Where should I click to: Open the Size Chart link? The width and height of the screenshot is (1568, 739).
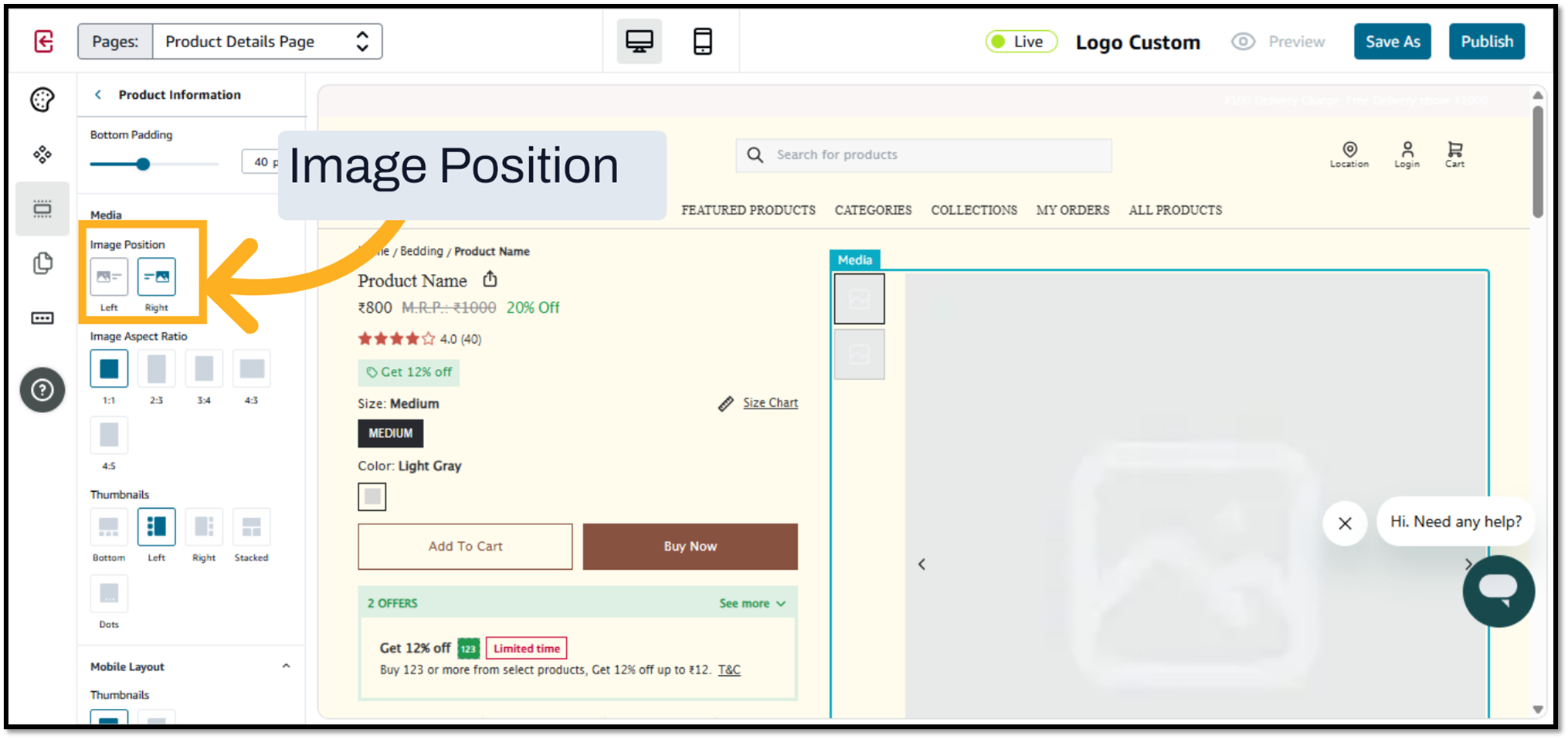tap(769, 403)
